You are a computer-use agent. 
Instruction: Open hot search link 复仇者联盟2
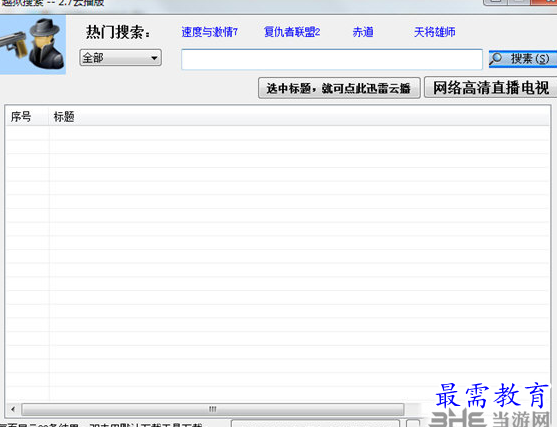(x=292, y=32)
